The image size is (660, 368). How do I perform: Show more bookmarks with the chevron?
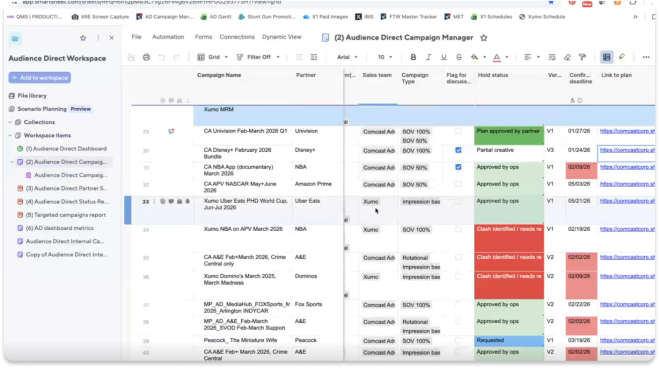click(x=636, y=17)
